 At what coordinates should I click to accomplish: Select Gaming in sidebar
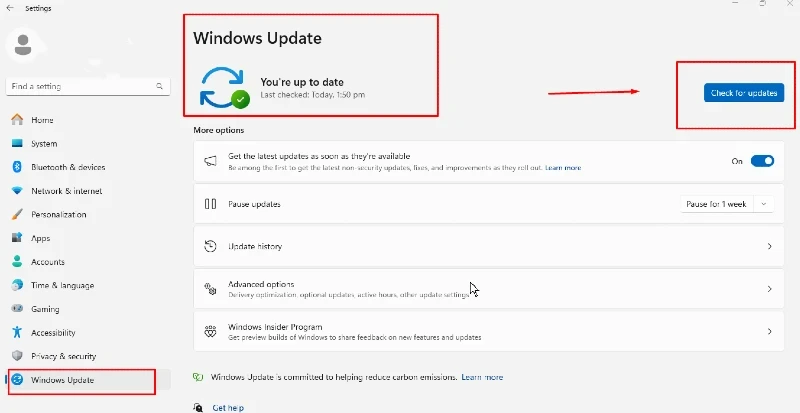(x=88, y=309)
